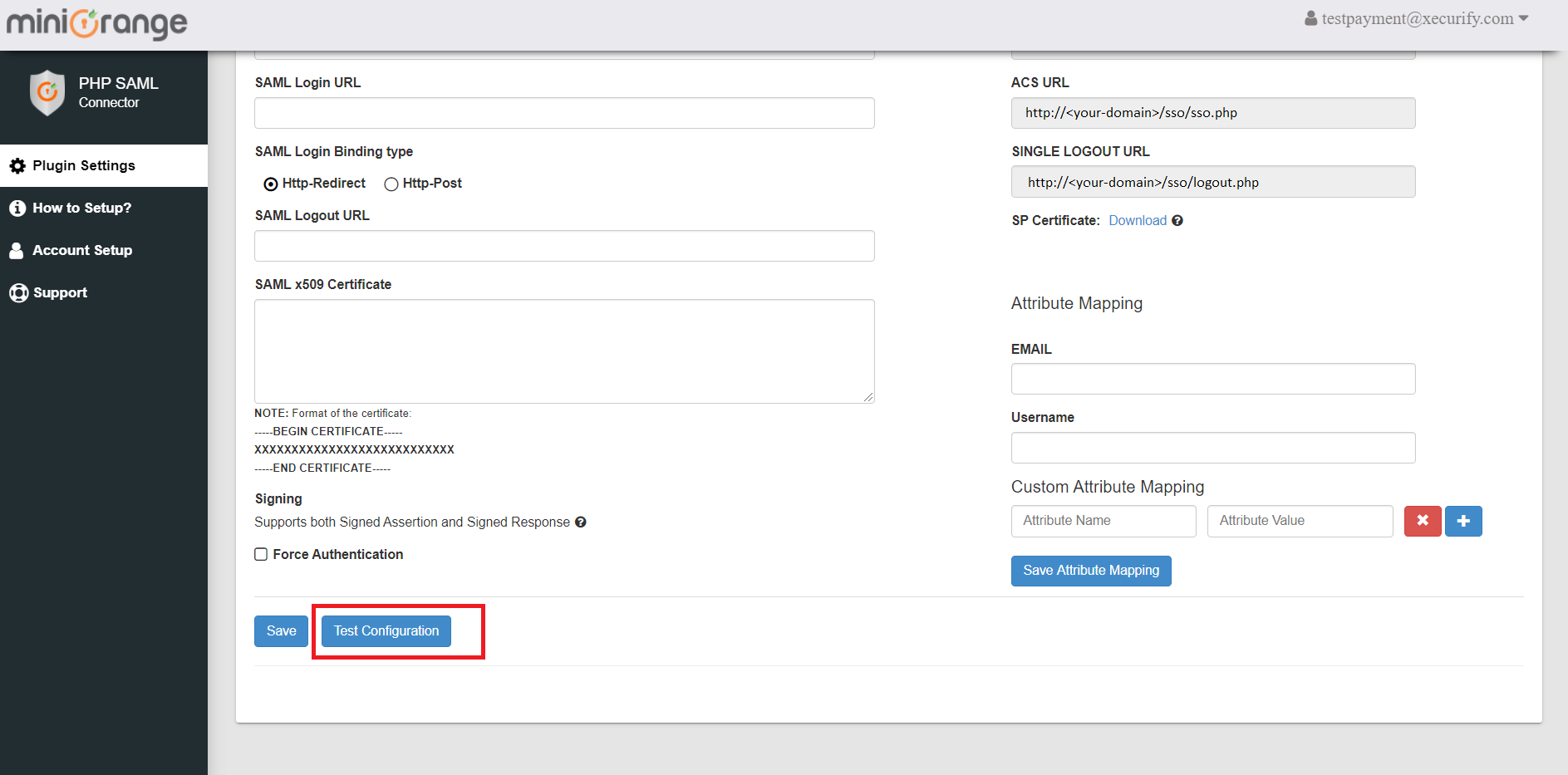Click the Test Configuration button
Screen dimensions: 1568x775
click(386, 631)
